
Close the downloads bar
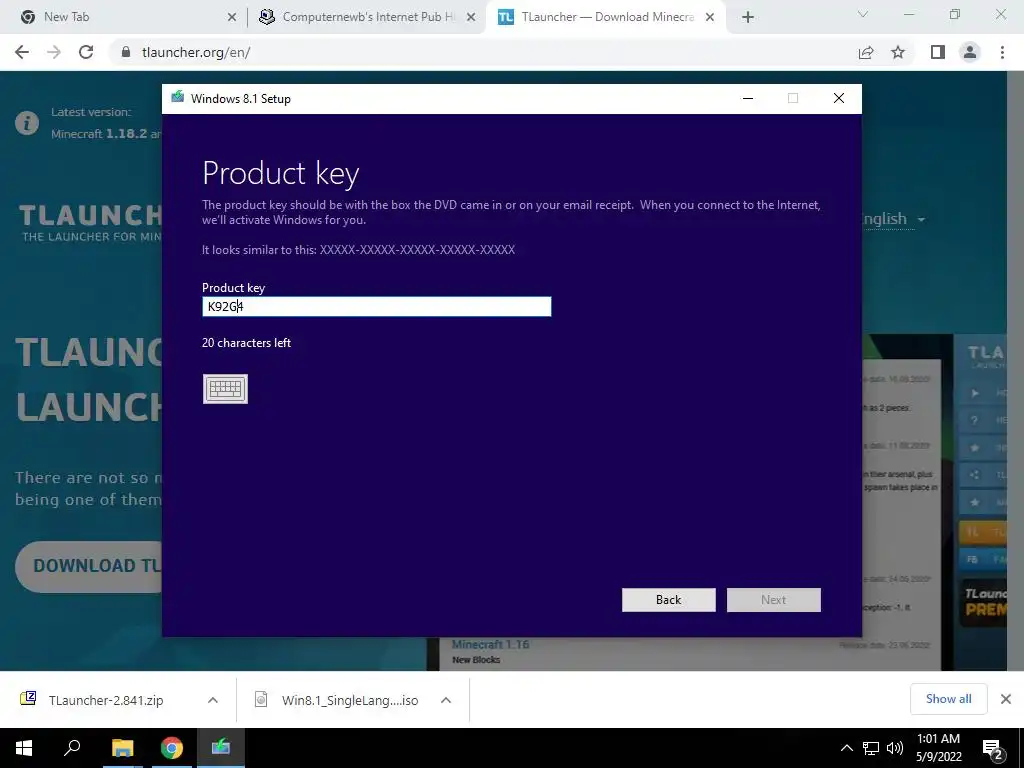coord(1006,699)
